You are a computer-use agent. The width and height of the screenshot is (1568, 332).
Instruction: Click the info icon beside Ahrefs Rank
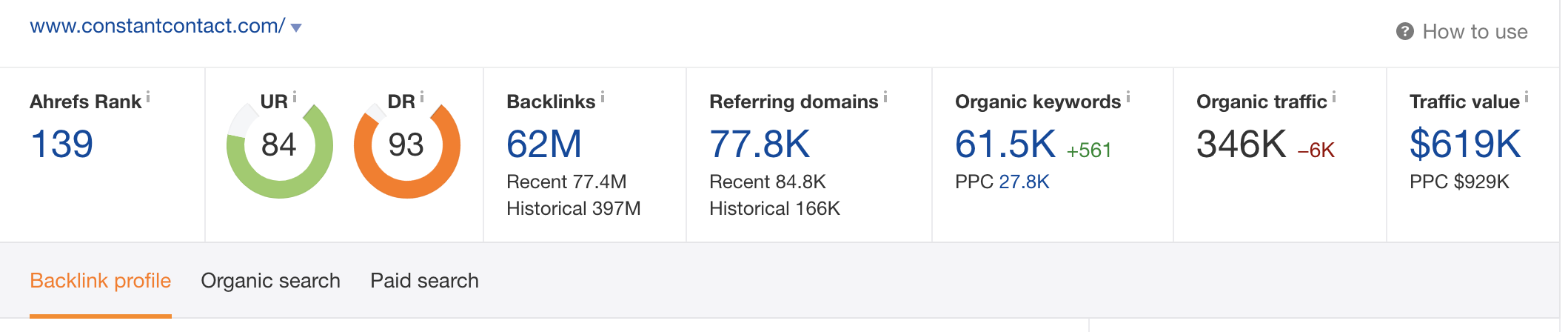point(148,97)
